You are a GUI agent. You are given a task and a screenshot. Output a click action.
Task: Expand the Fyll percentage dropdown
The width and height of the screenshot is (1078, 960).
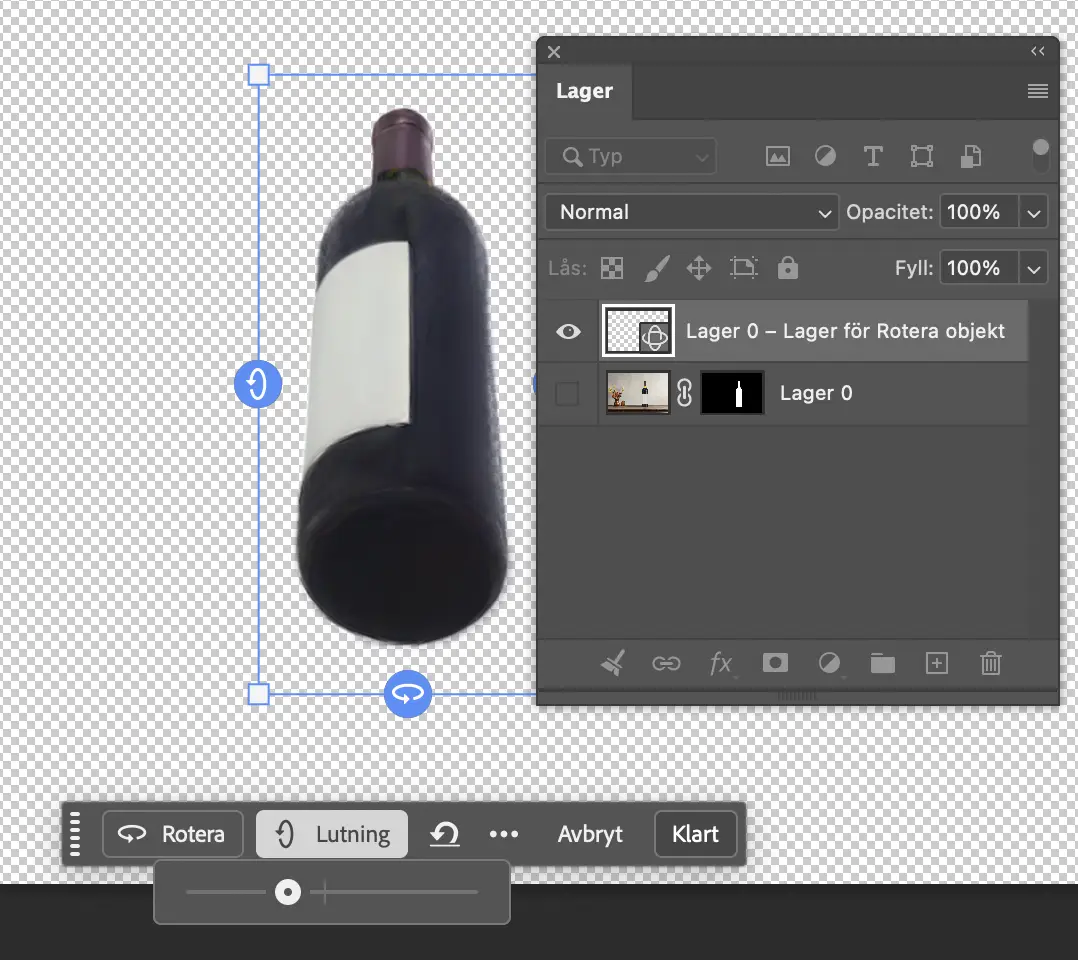coord(1034,268)
